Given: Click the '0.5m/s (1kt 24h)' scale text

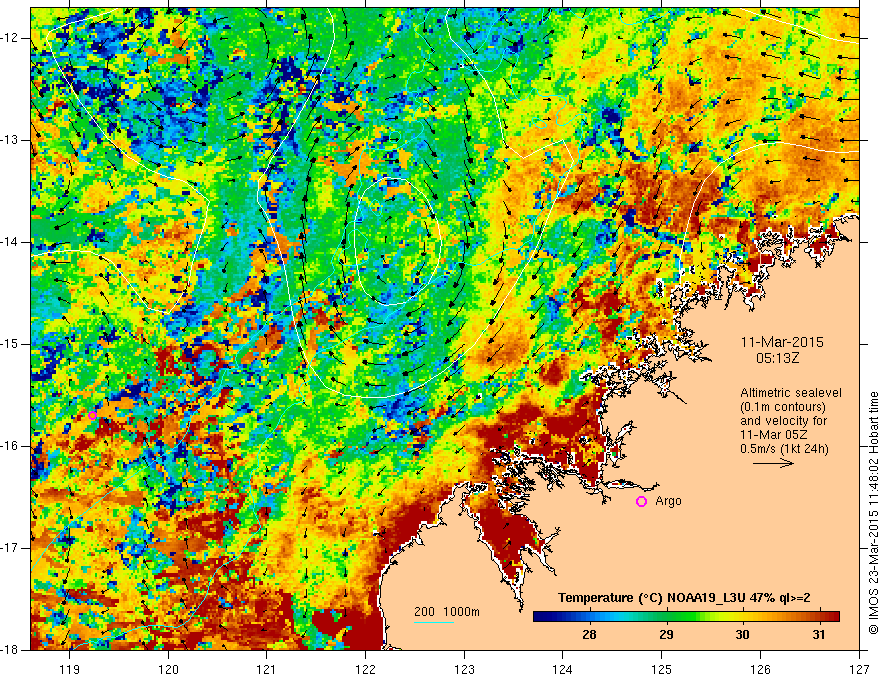Looking at the screenshot, I should pyautogui.click(x=785, y=449).
